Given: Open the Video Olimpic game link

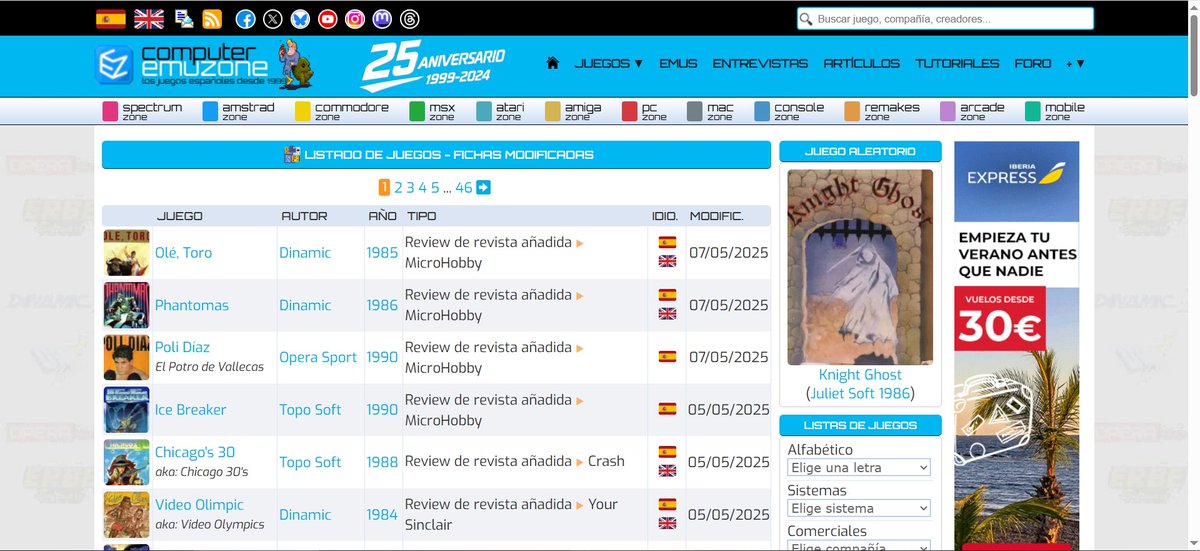Looking at the screenshot, I should (199, 505).
